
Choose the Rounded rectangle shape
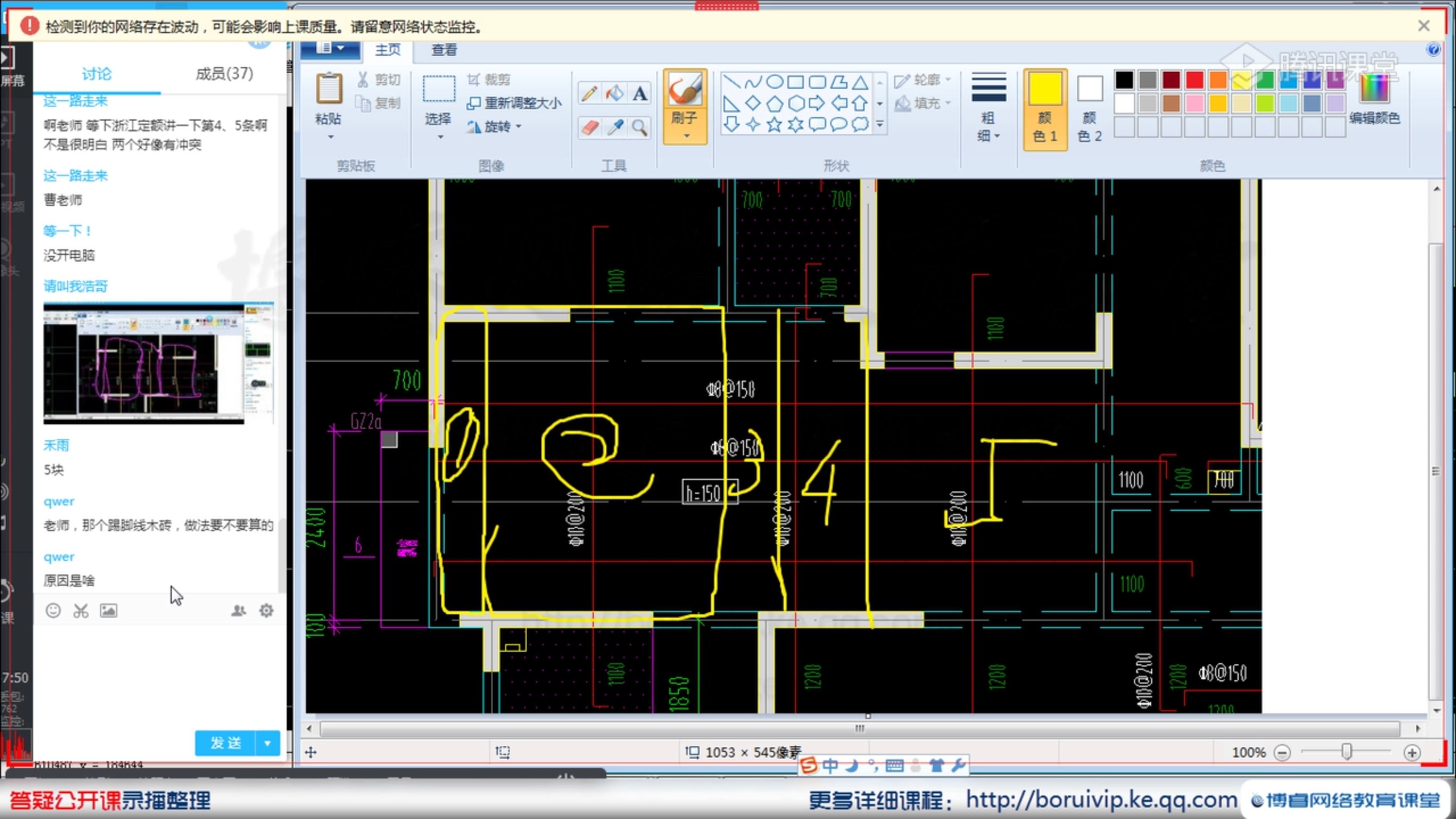click(x=817, y=82)
